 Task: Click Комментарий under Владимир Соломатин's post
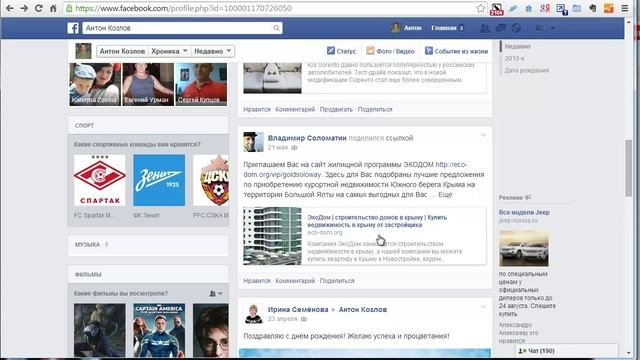click(x=295, y=281)
